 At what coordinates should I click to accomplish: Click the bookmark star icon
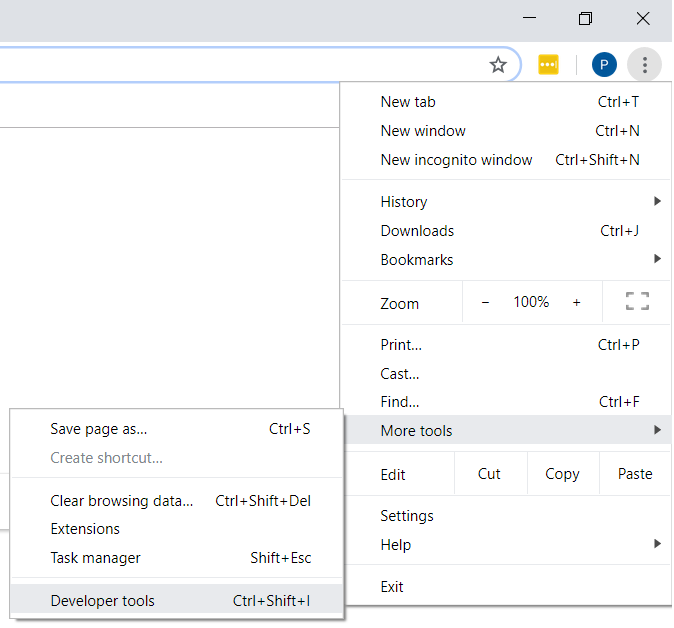498,65
